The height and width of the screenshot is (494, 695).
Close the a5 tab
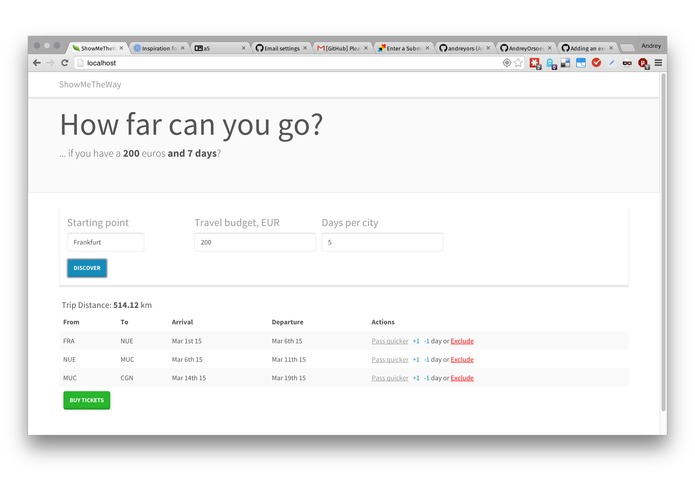click(x=243, y=48)
